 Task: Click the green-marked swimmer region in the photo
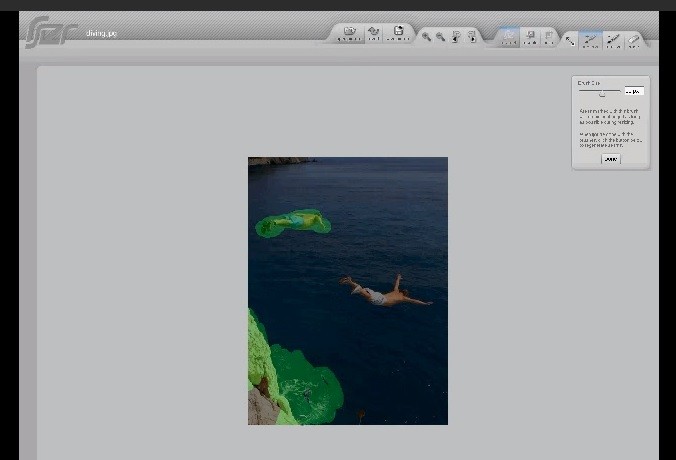(x=293, y=223)
